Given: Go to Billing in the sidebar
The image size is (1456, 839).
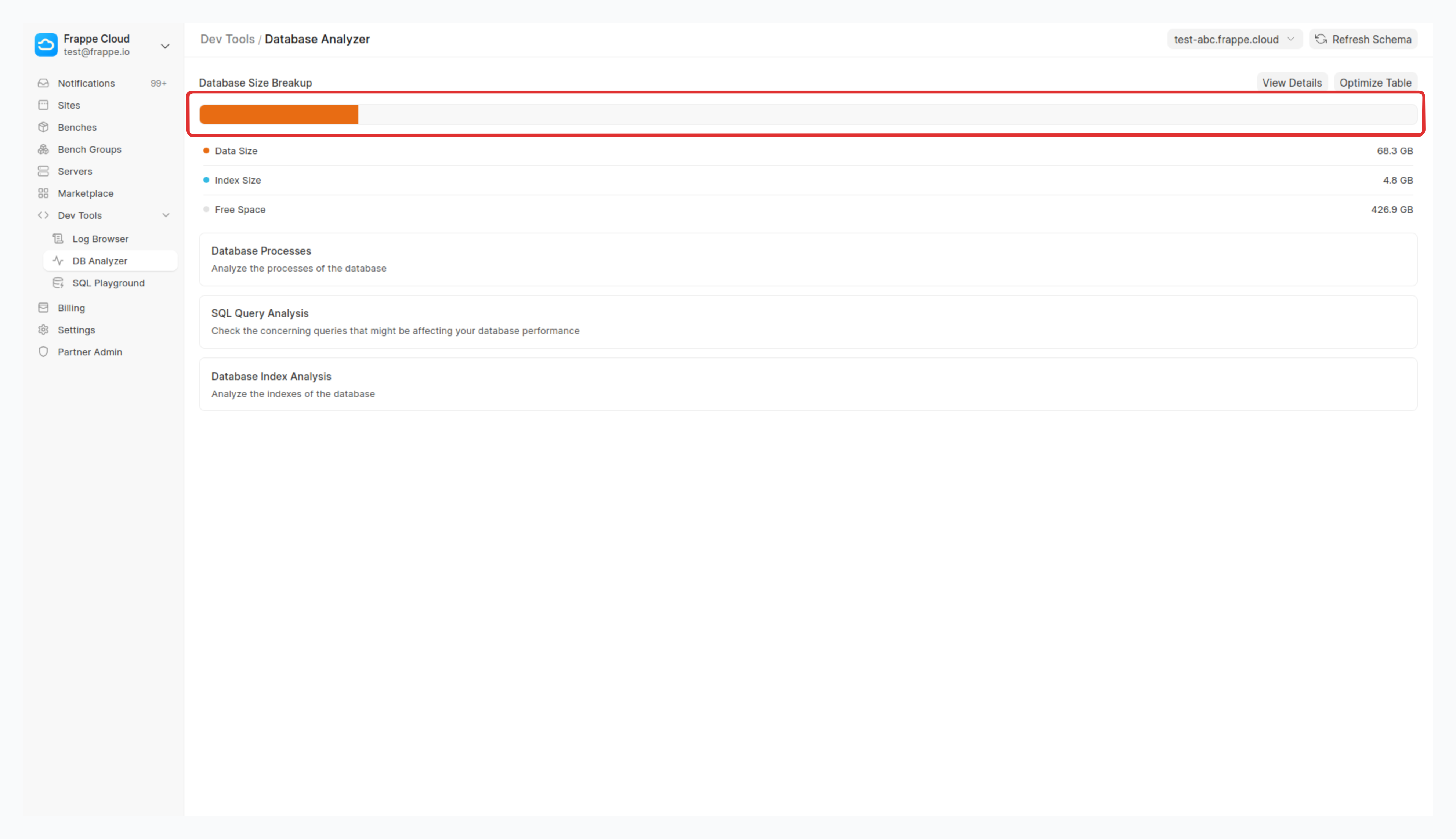Looking at the screenshot, I should (102, 308).
